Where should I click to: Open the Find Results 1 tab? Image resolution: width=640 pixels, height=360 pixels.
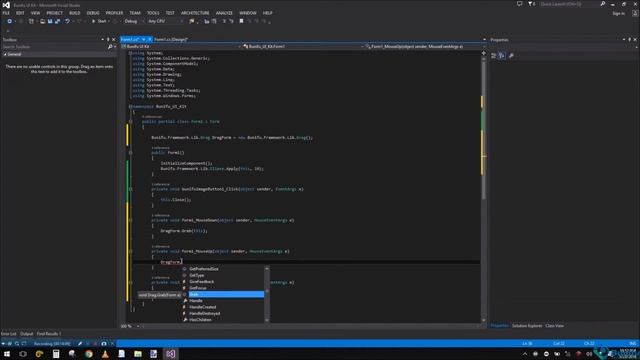[x=49, y=334]
